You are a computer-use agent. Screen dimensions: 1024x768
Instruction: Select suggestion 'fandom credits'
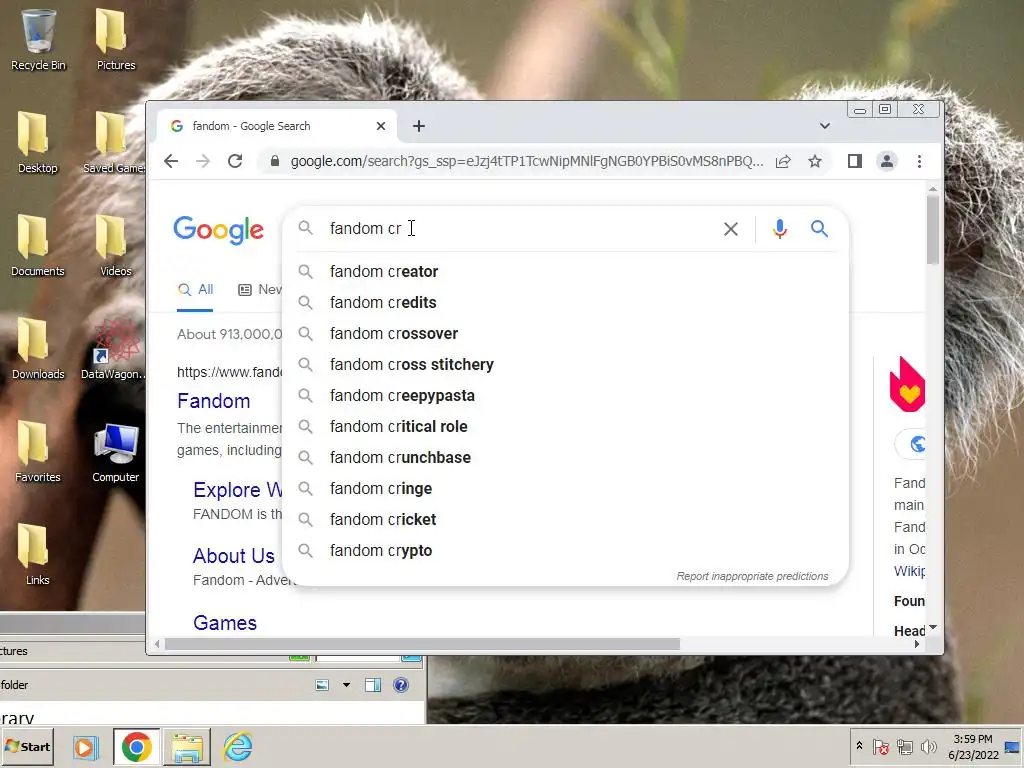click(x=565, y=302)
